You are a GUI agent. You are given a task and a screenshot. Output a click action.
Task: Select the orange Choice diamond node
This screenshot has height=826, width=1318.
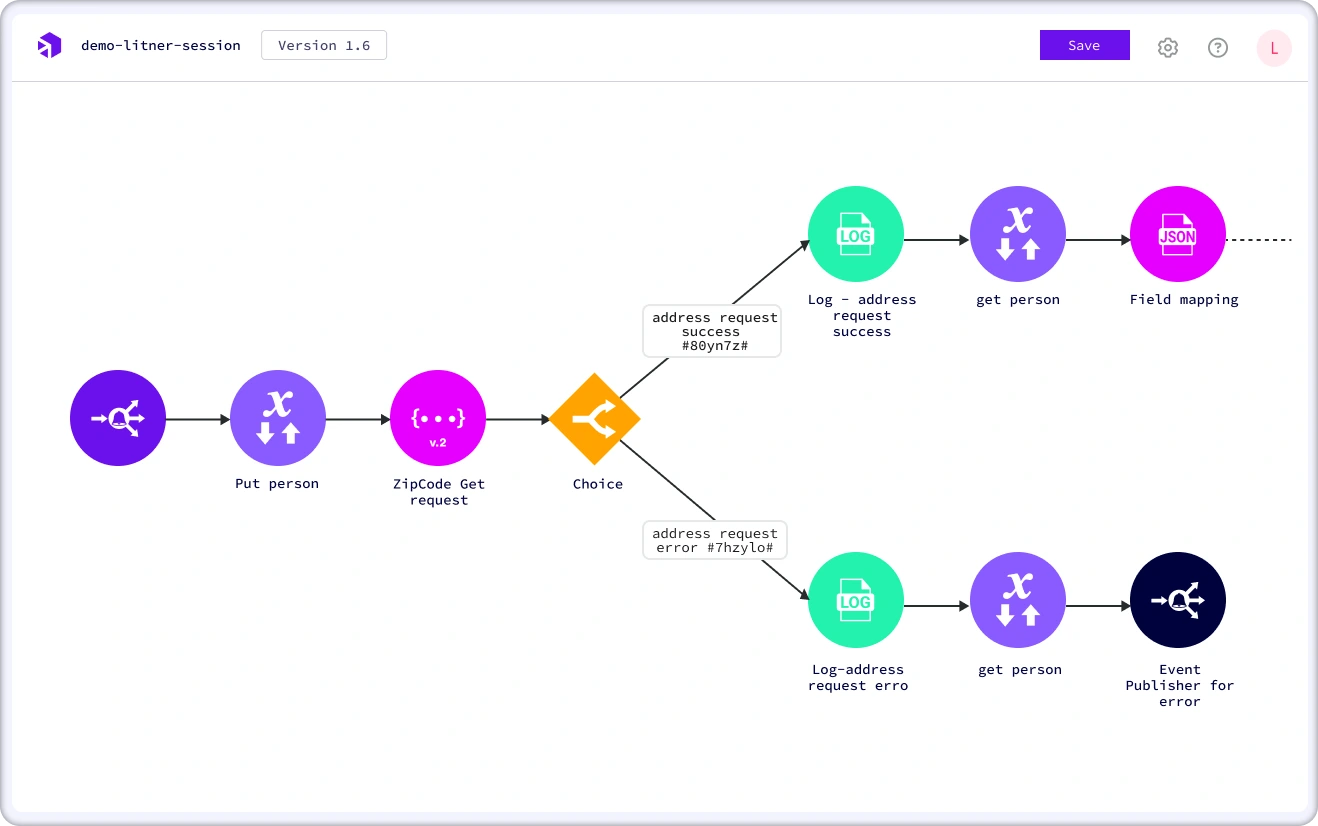595,419
